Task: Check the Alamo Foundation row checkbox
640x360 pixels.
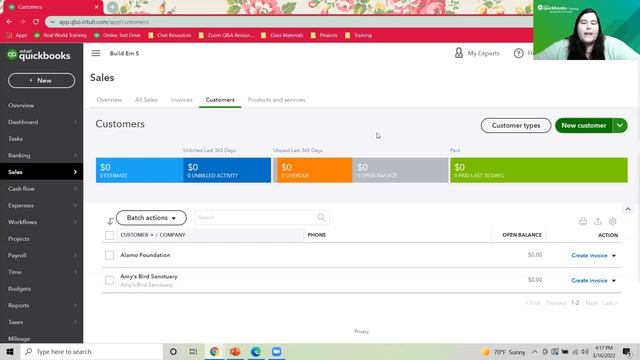Action: (109, 255)
